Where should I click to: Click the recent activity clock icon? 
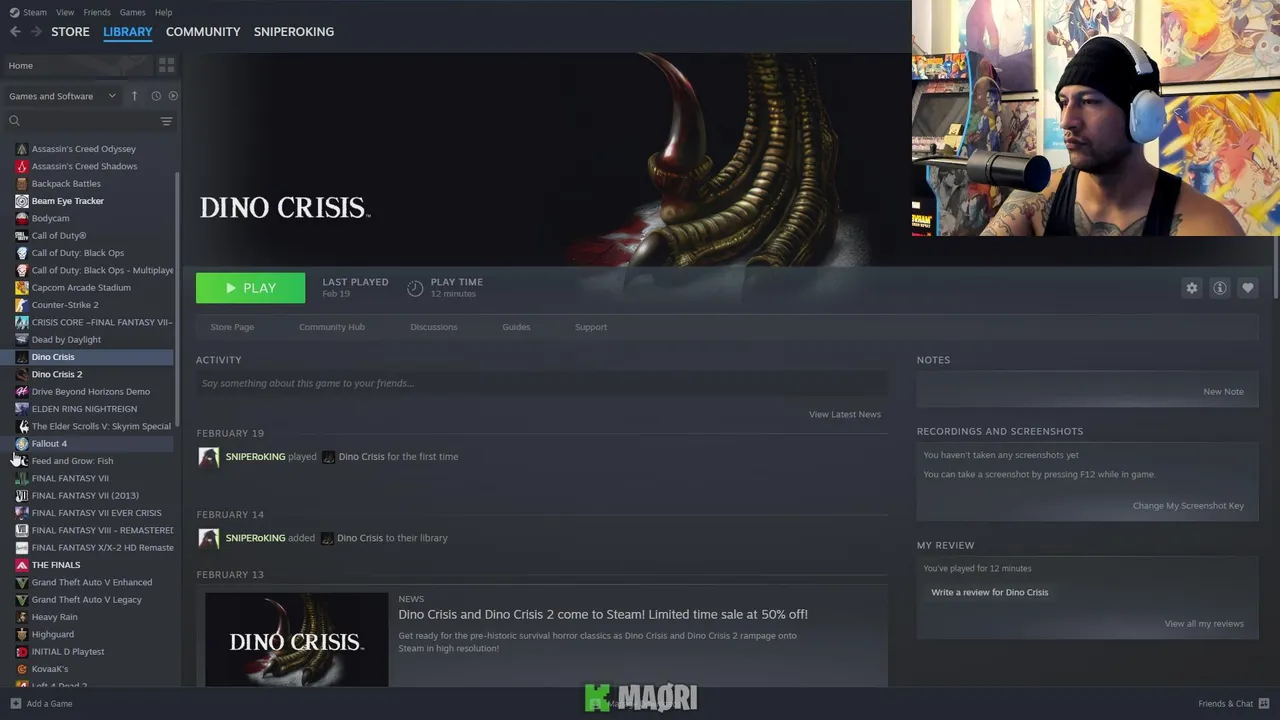point(156,96)
